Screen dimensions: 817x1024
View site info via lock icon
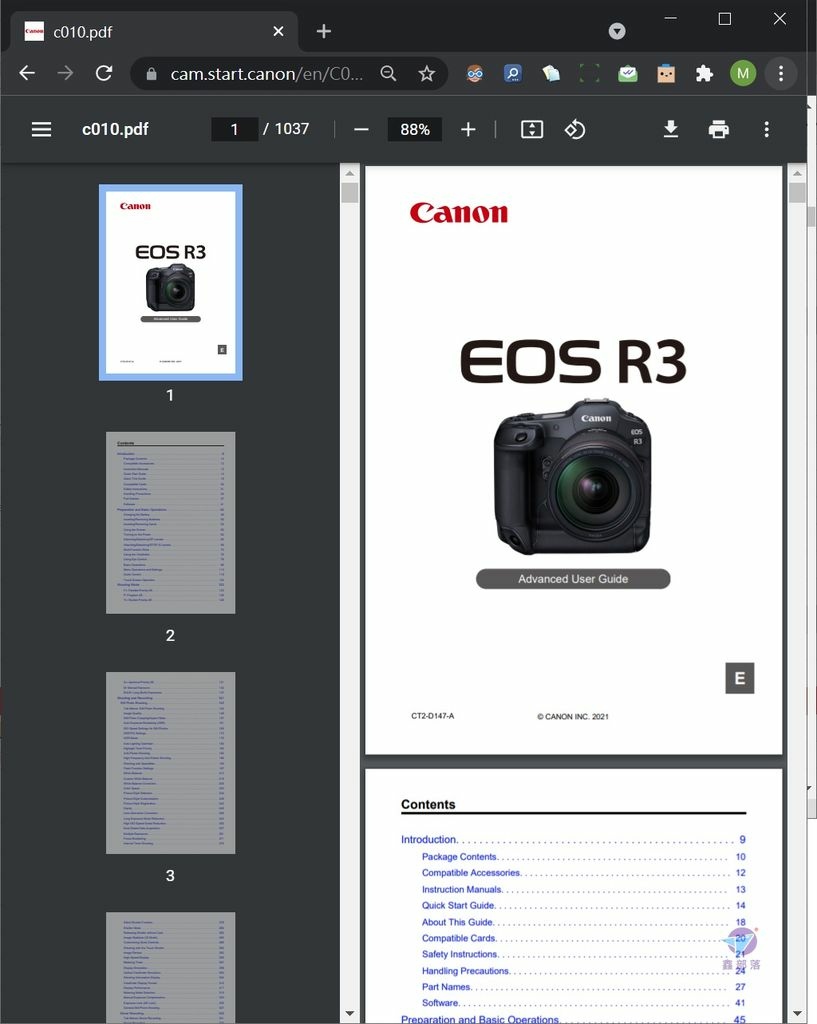(x=152, y=74)
